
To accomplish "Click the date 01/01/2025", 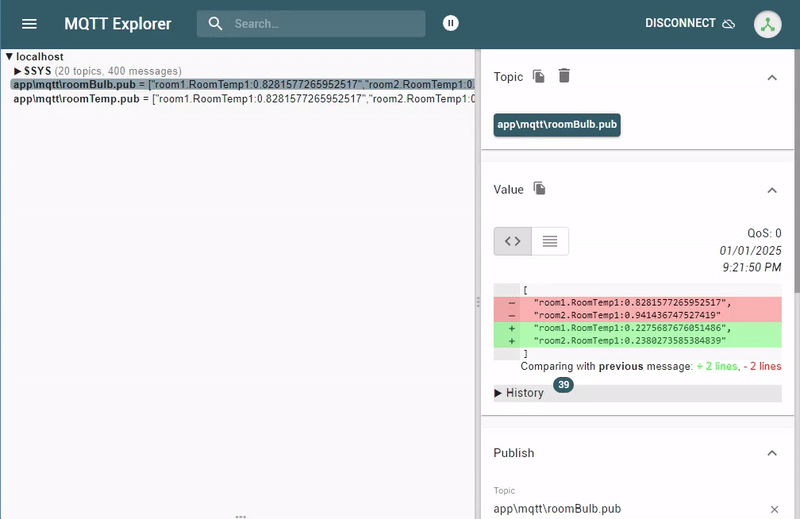I will [x=750, y=251].
